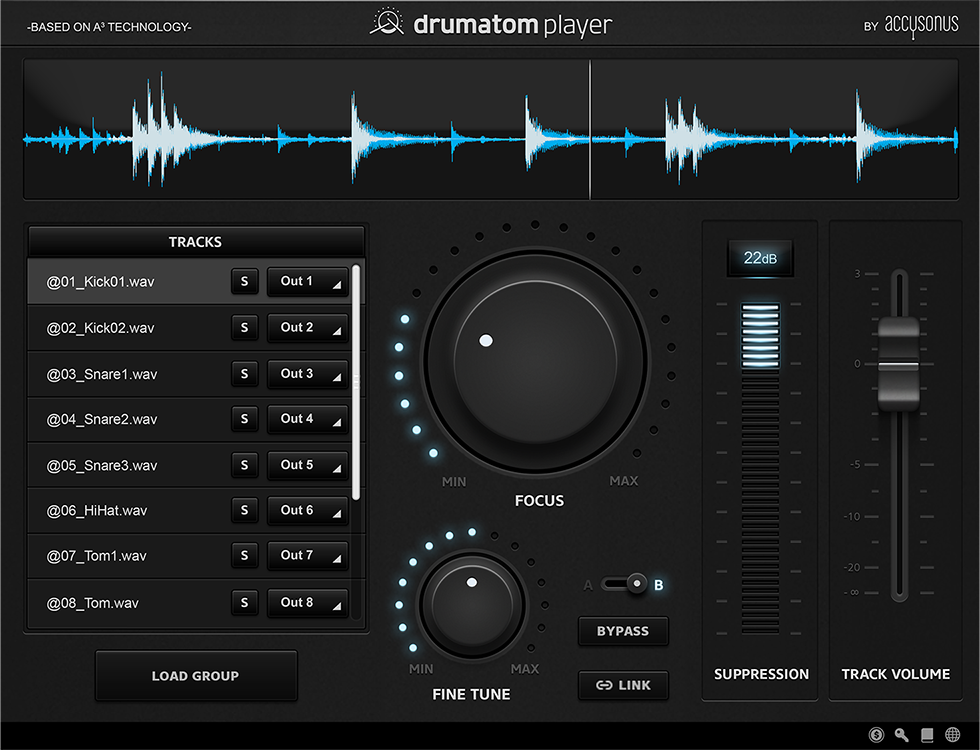Solo the @07_Tom1.wav track
980x750 pixels.
click(x=244, y=555)
